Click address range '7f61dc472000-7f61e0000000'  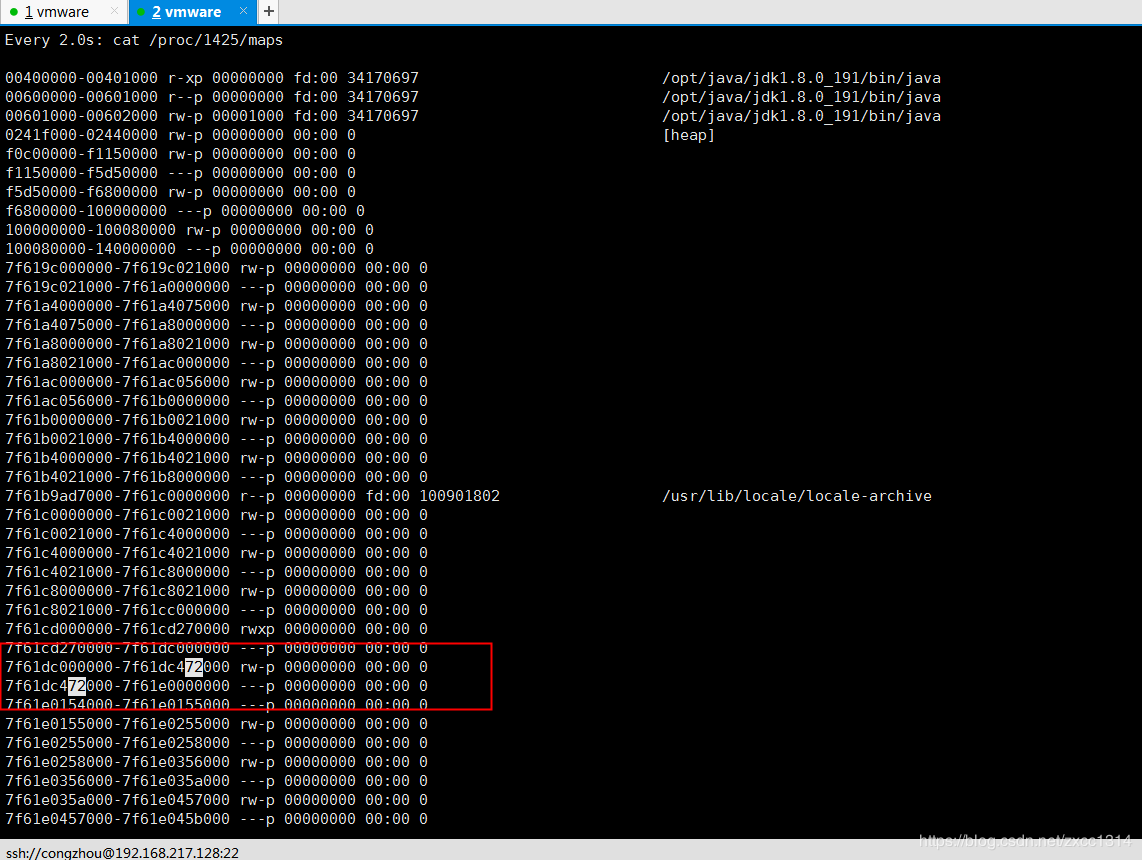117,686
